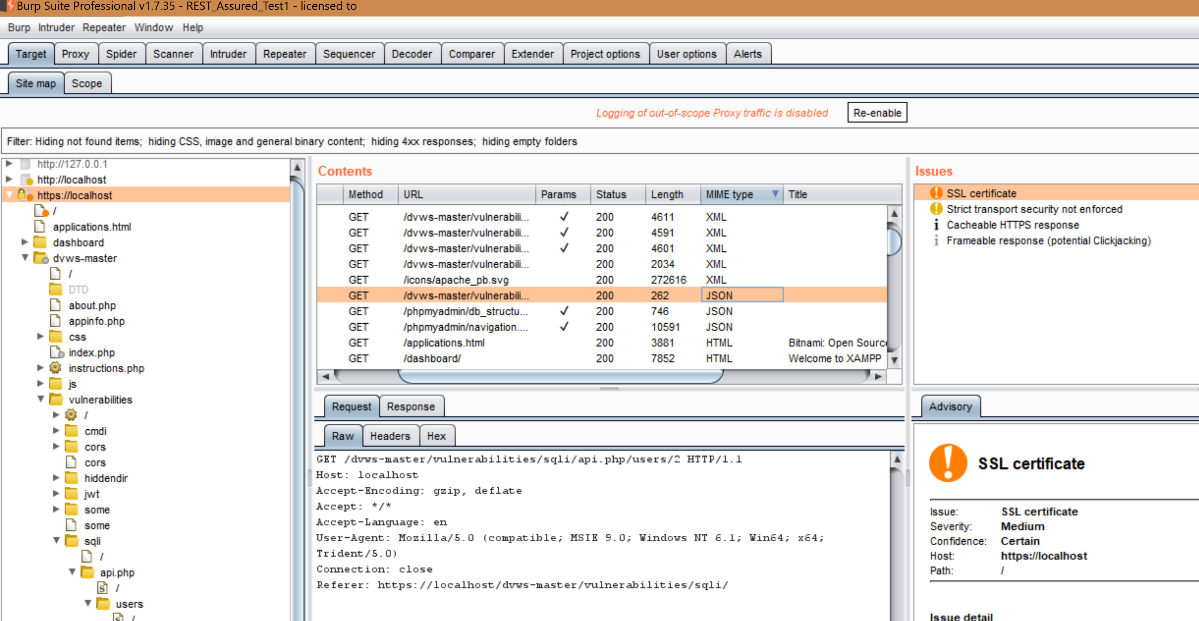The height and width of the screenshot is (621, 1199).
Task: Click the js folder icon
Action: (x=56, y=384)
